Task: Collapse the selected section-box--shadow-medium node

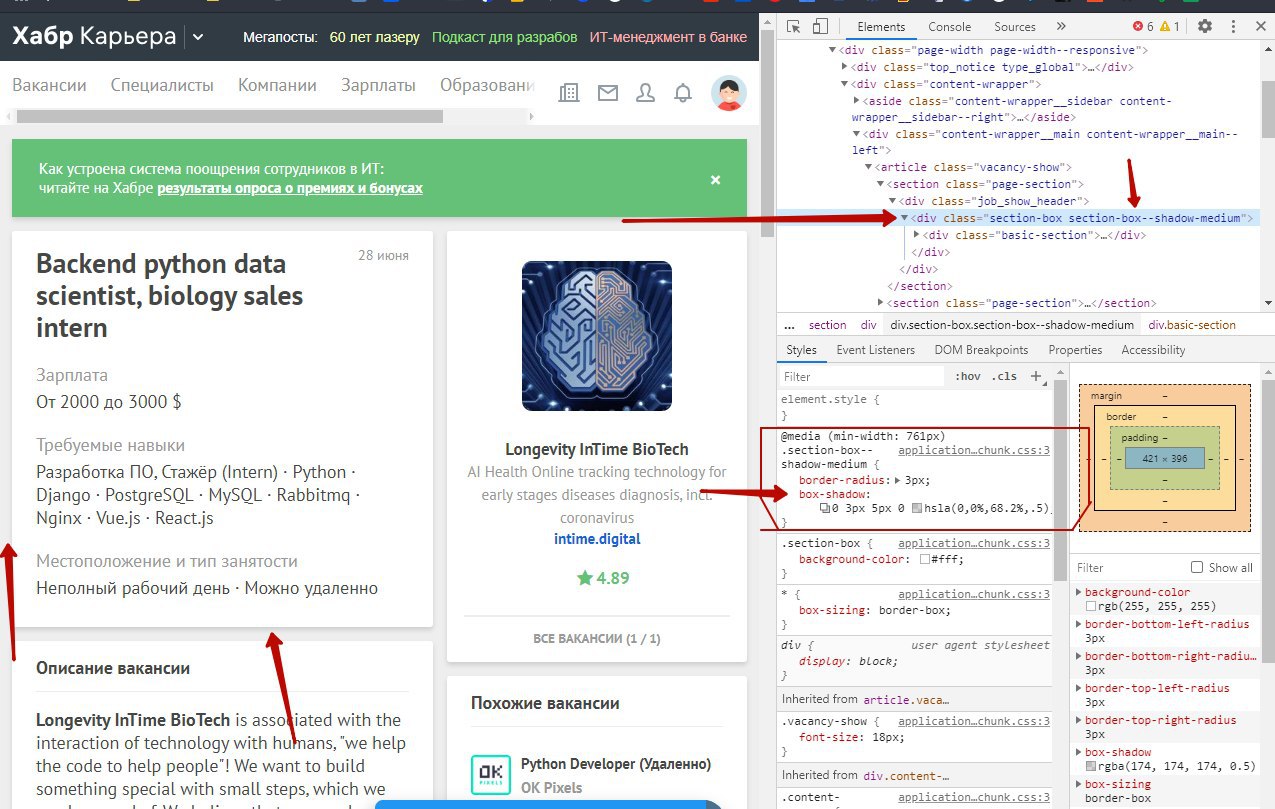Action: (905, 218)
